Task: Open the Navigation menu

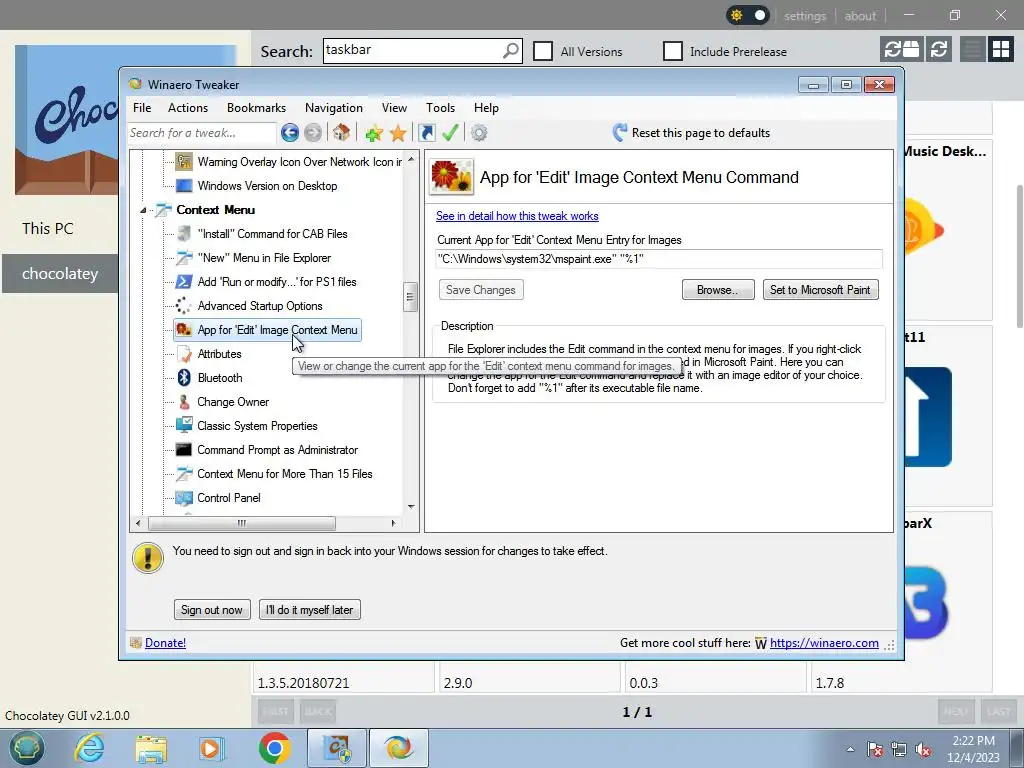Action: click(x=334, y=108)
